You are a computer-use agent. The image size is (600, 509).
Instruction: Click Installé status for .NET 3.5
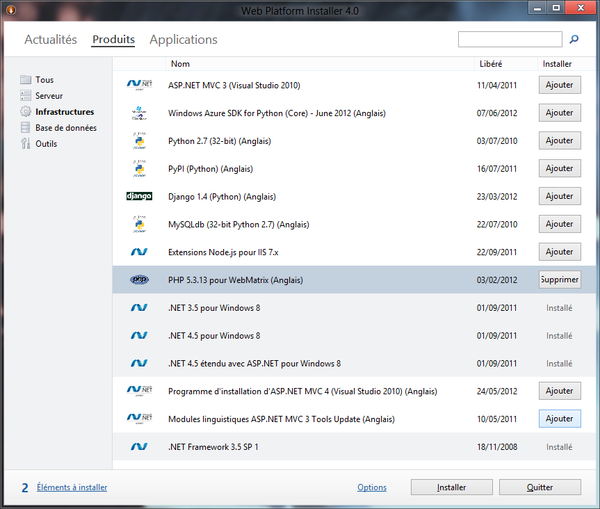pyautogui.click(x=559, y=308)
